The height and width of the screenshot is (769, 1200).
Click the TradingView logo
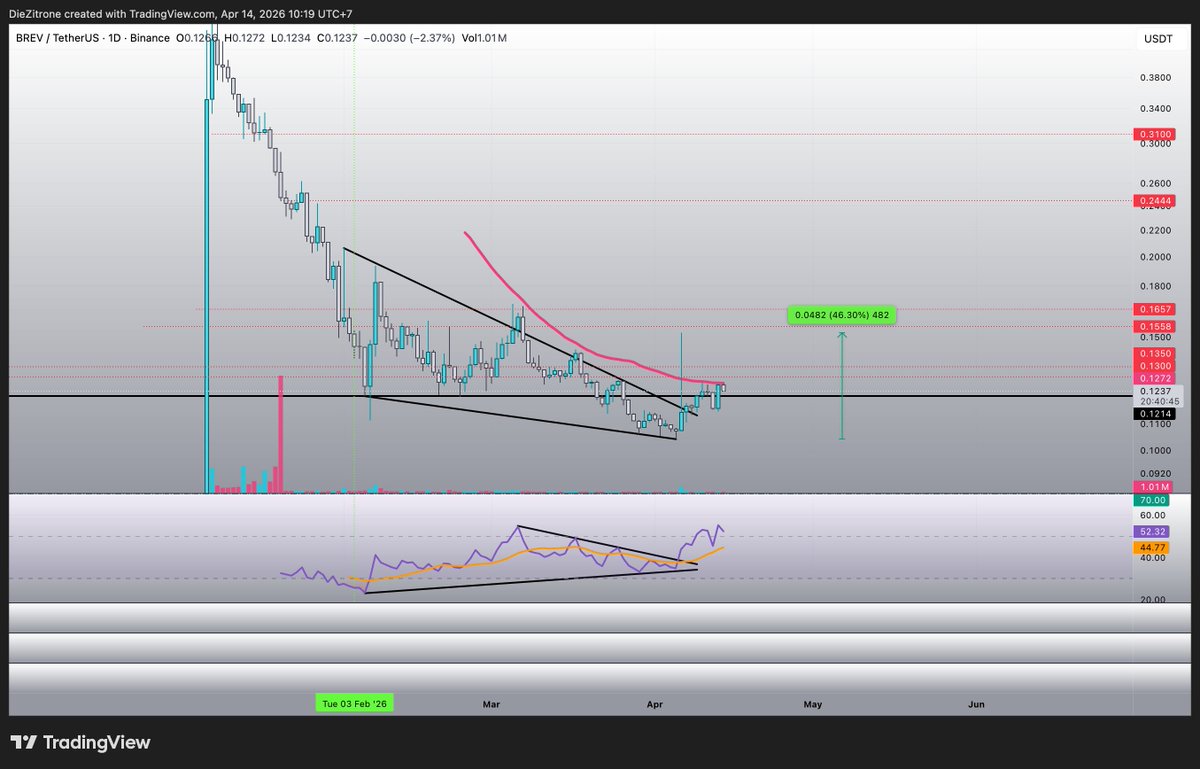point(80,742)
